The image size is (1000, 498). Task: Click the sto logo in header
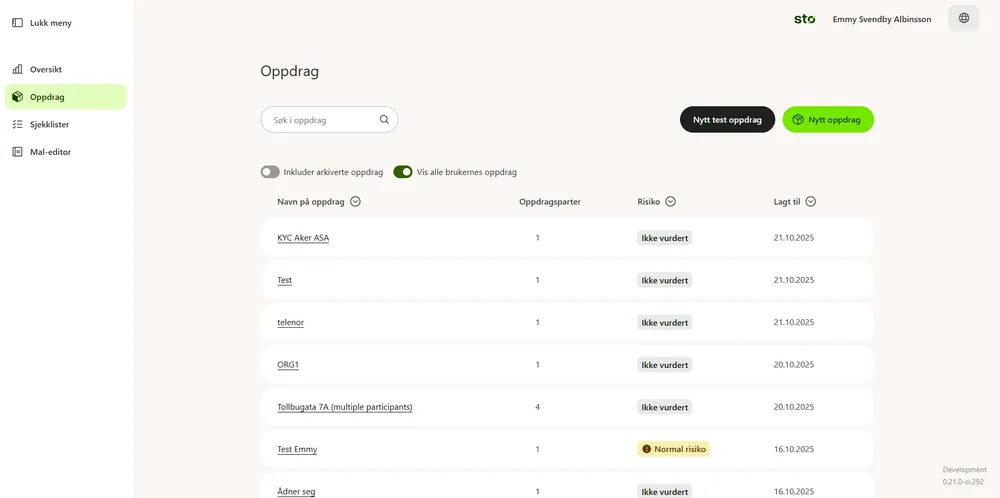pos(804,19)
